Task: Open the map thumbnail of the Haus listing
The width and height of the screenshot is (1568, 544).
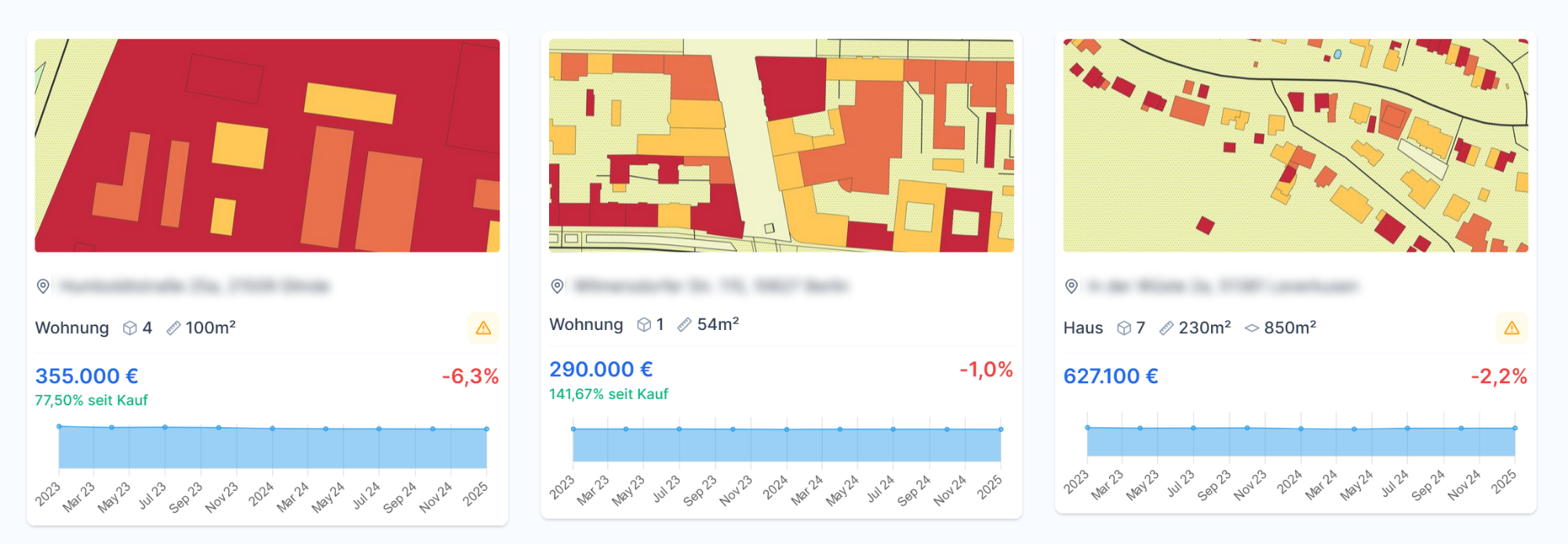Action: [x=1295, y=146]
